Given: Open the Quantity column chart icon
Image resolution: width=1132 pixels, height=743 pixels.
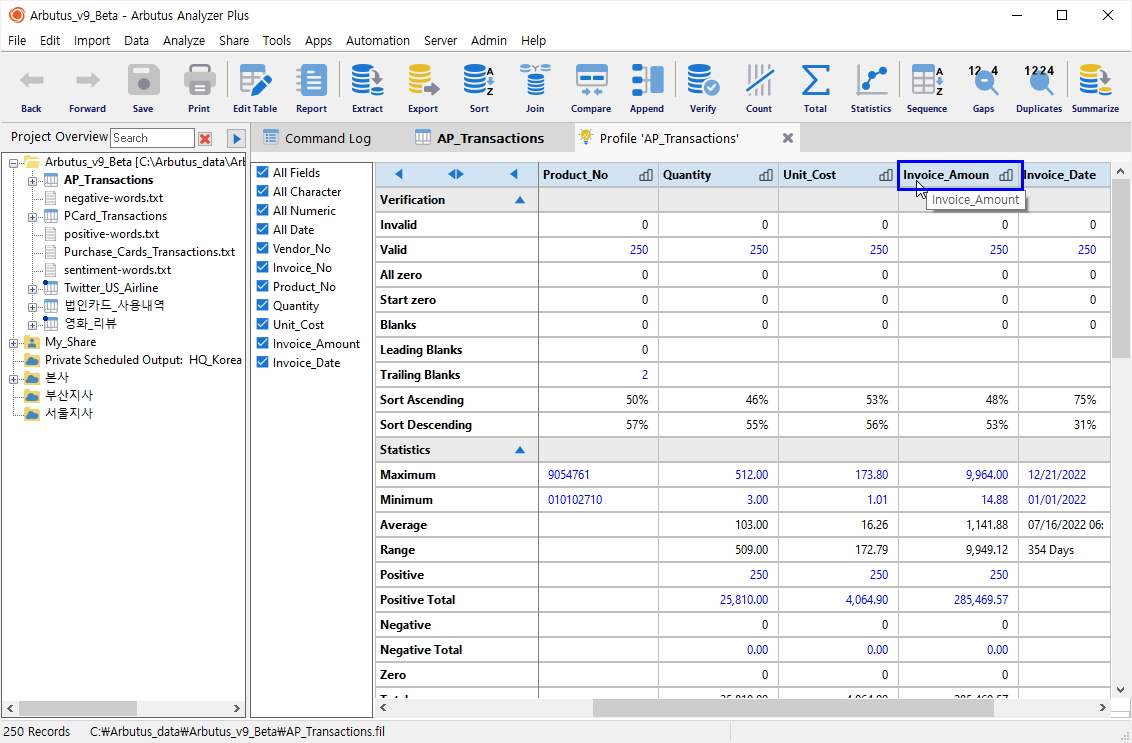Looking at the screenshot, I should point(765,175).
